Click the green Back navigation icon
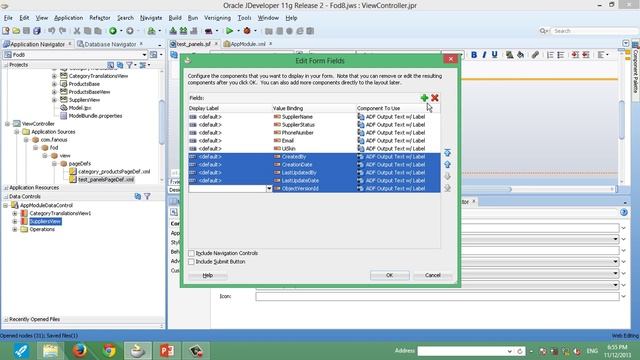Image resolution: width=640 pixels, height=360 pixels. pos(113,31)
